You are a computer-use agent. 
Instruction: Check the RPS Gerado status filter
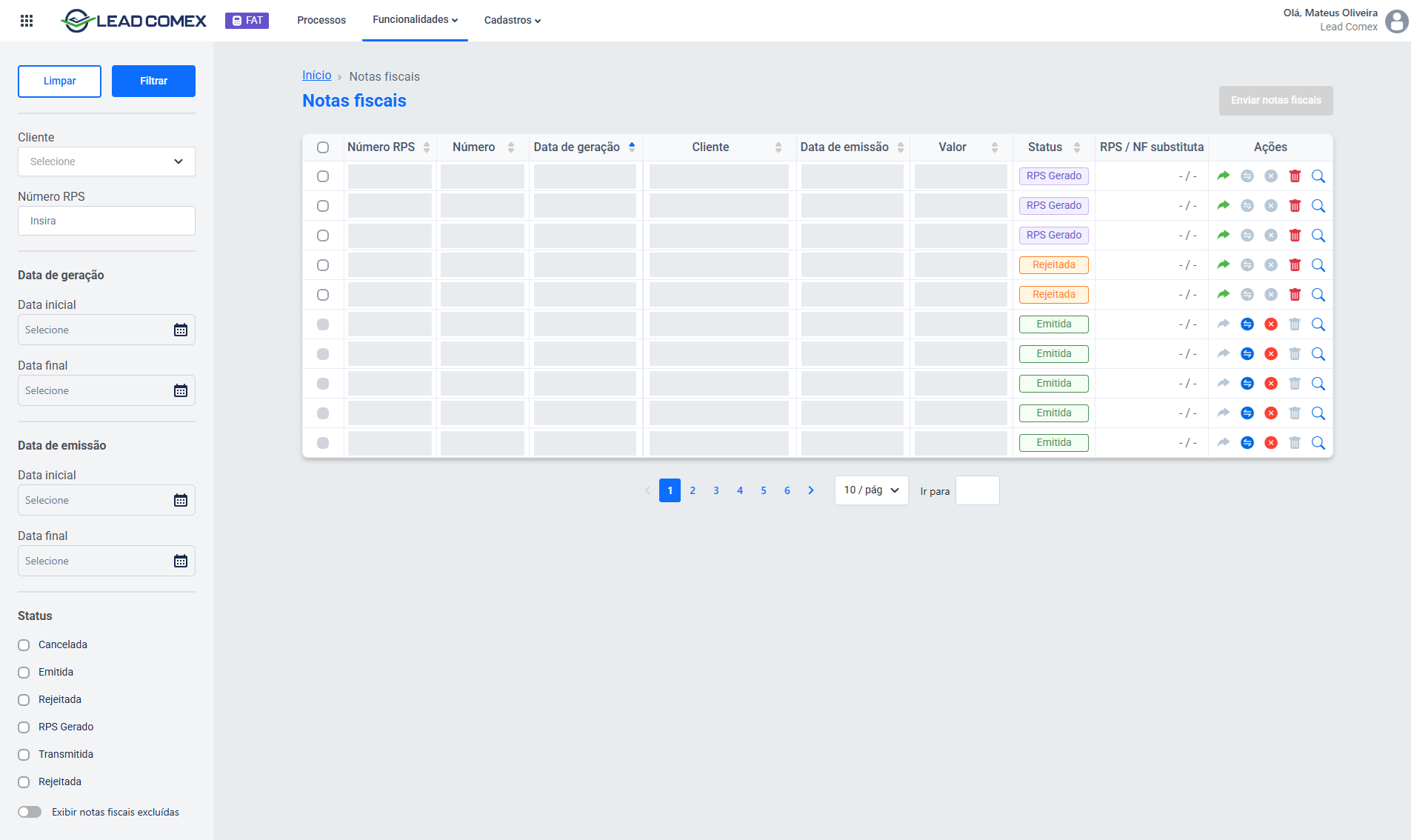coord(24,727)
